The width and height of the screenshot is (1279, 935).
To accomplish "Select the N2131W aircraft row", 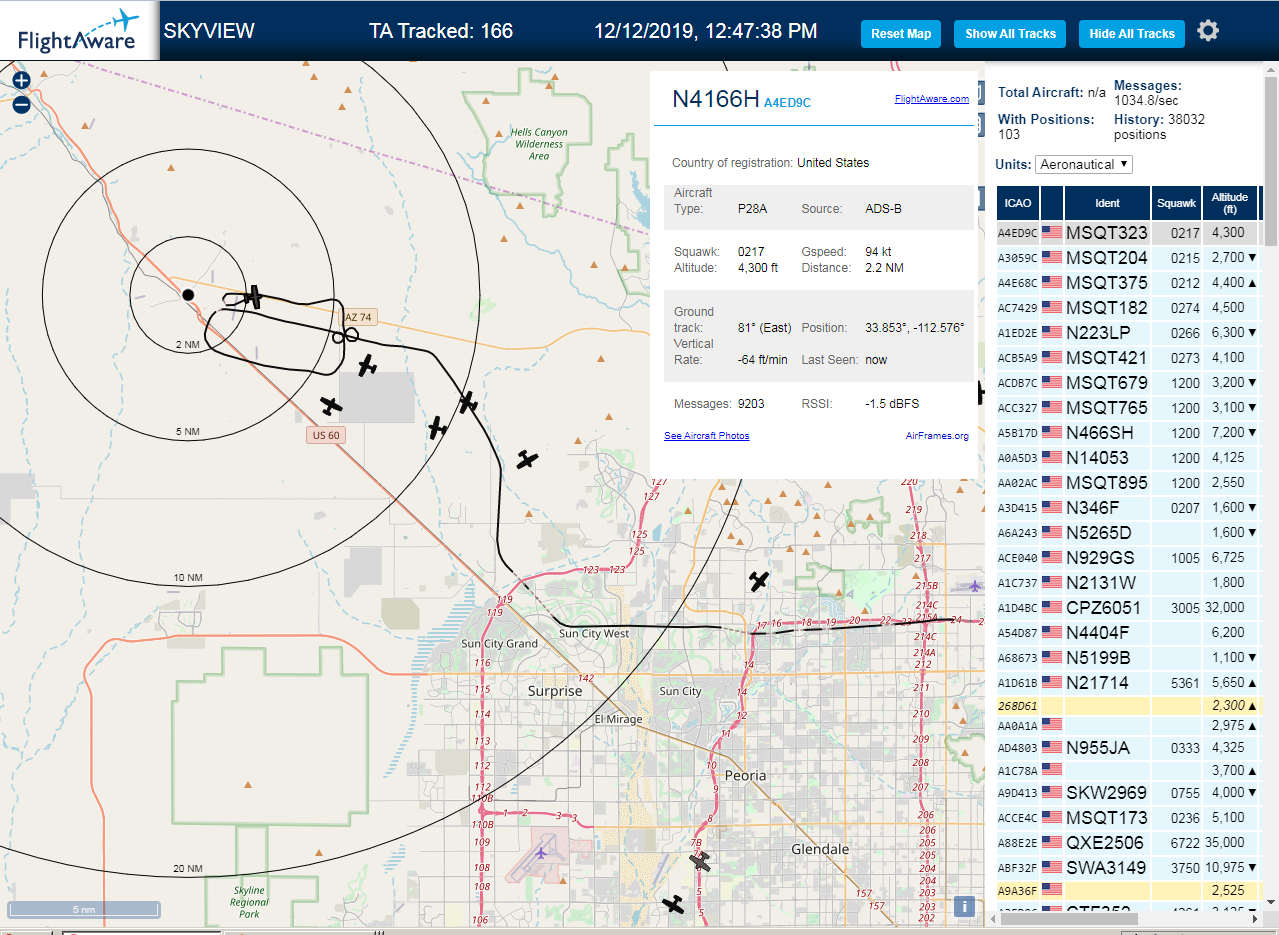I will 1128,583.
